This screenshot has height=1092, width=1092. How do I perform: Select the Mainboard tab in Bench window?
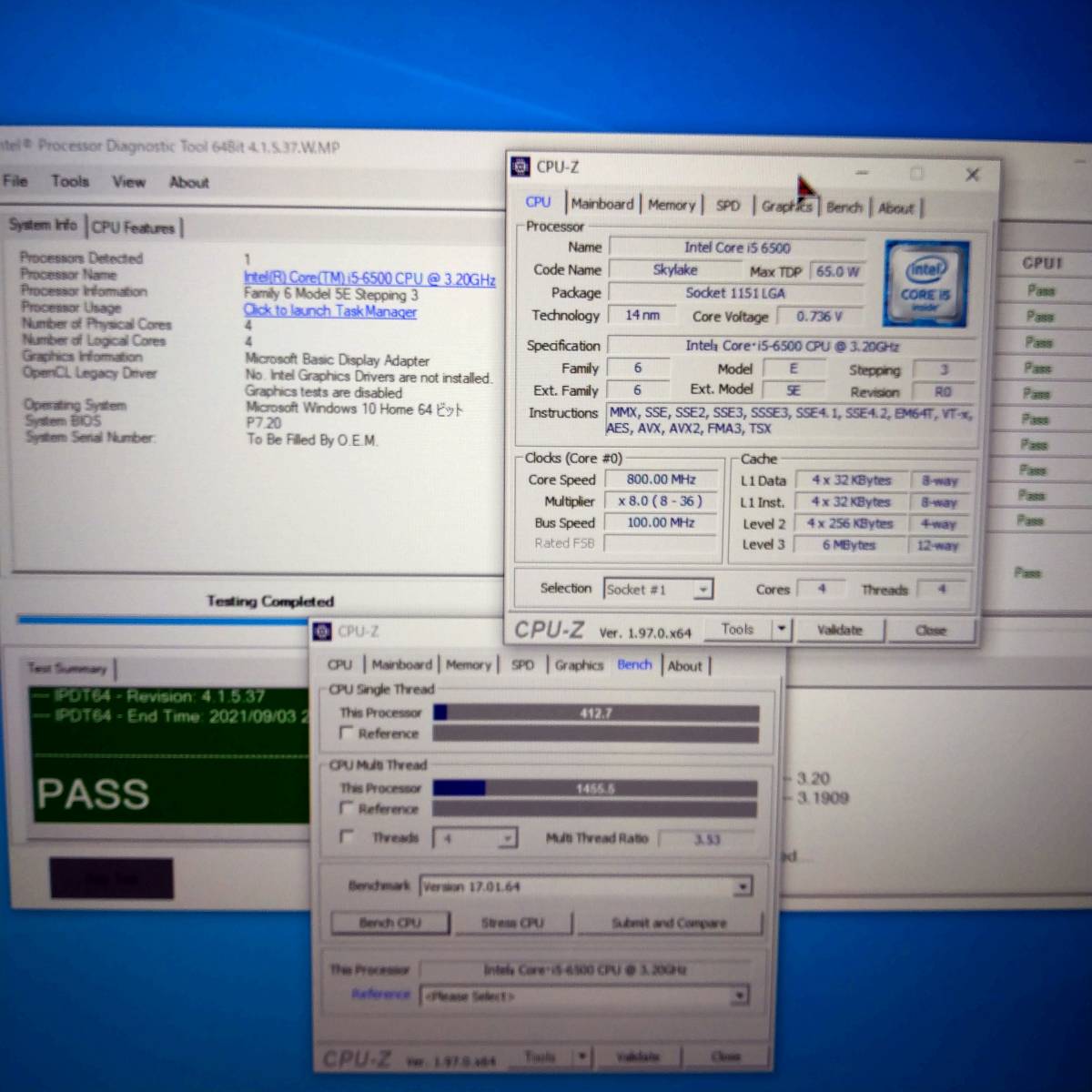pos(401,665)
